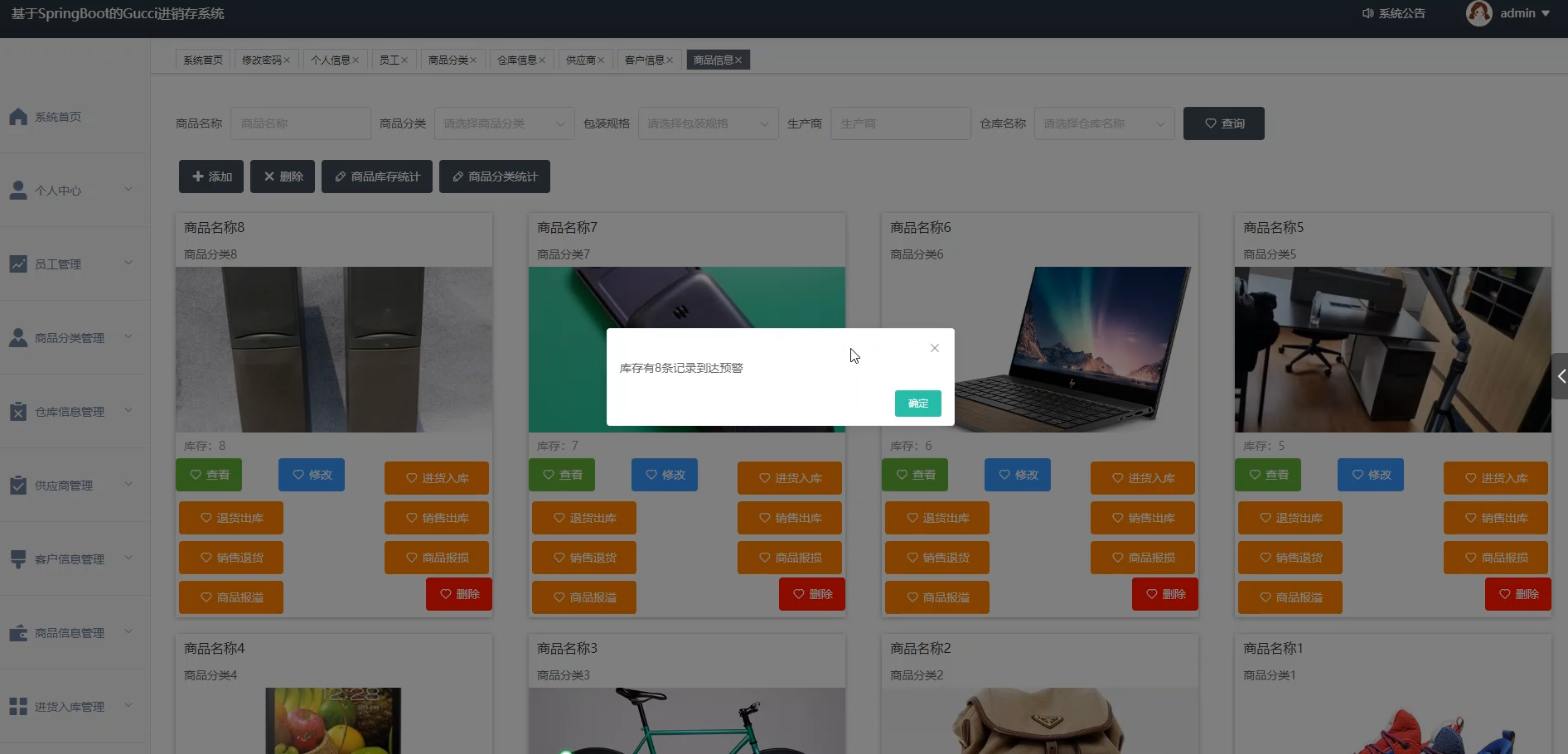
Task: Click the clipboard icon beside 仓库信息管理
Action: click(x=18, y=412)
